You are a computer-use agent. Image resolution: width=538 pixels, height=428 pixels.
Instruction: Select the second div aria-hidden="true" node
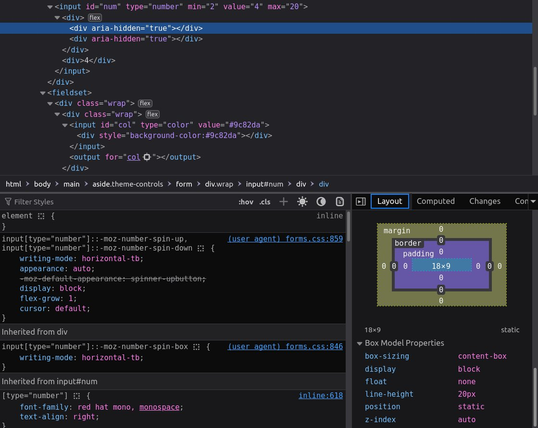[136, 39]
